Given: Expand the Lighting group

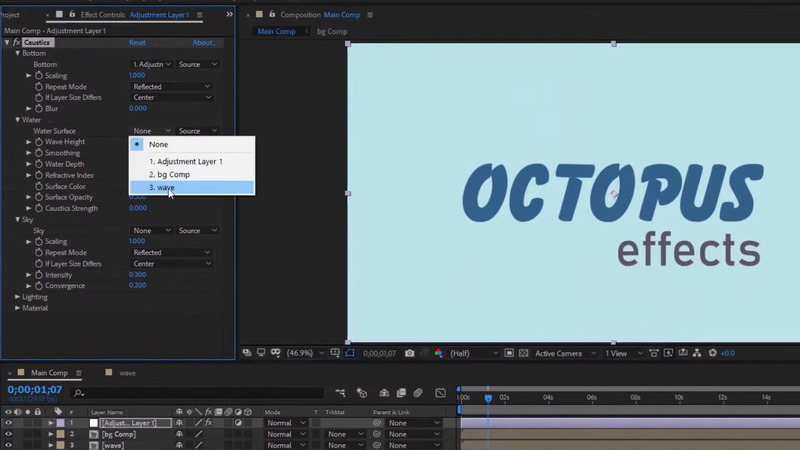Looking at the screenshot, I should point(18,297).
